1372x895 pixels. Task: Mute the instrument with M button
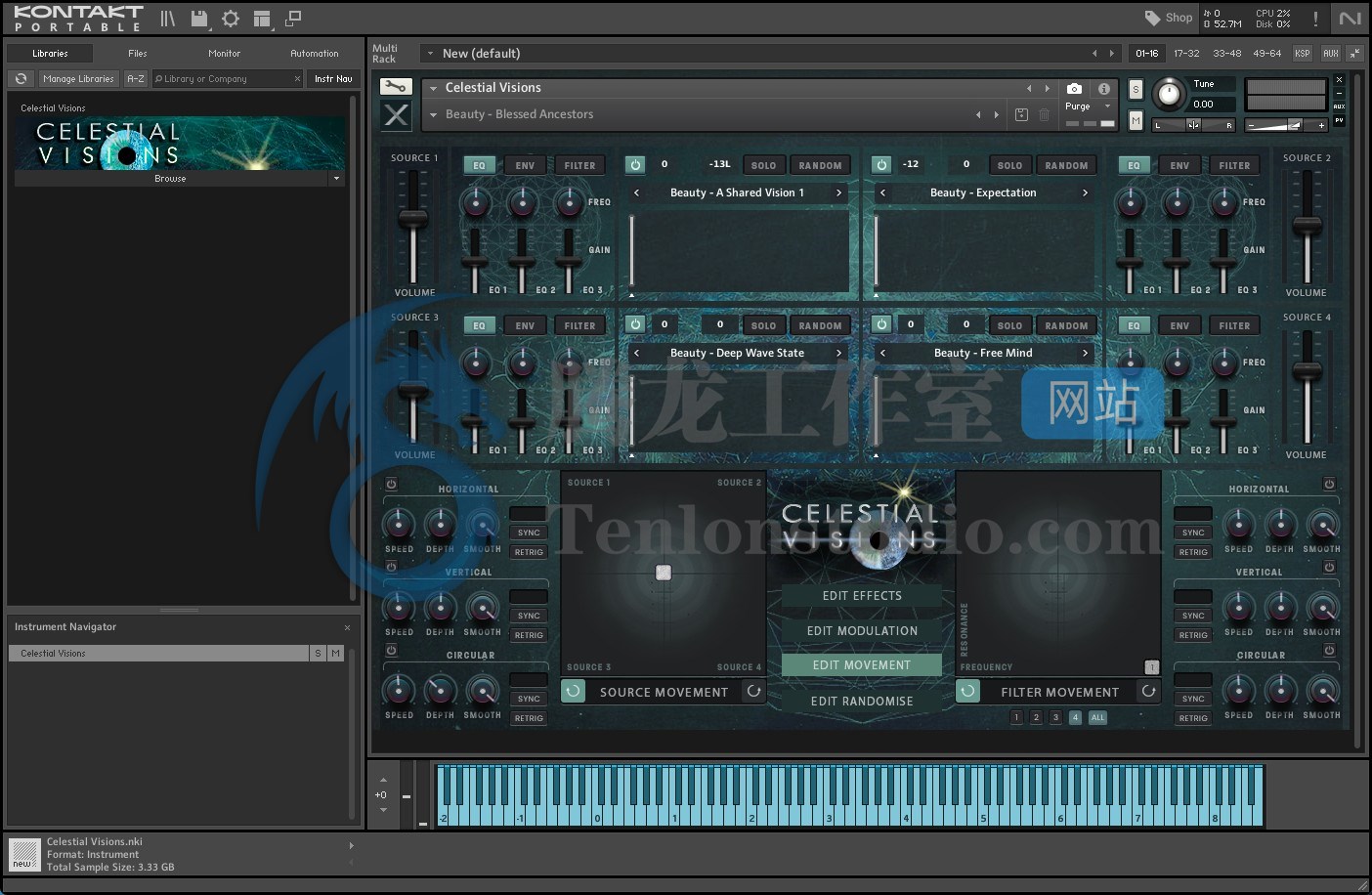1136,120
